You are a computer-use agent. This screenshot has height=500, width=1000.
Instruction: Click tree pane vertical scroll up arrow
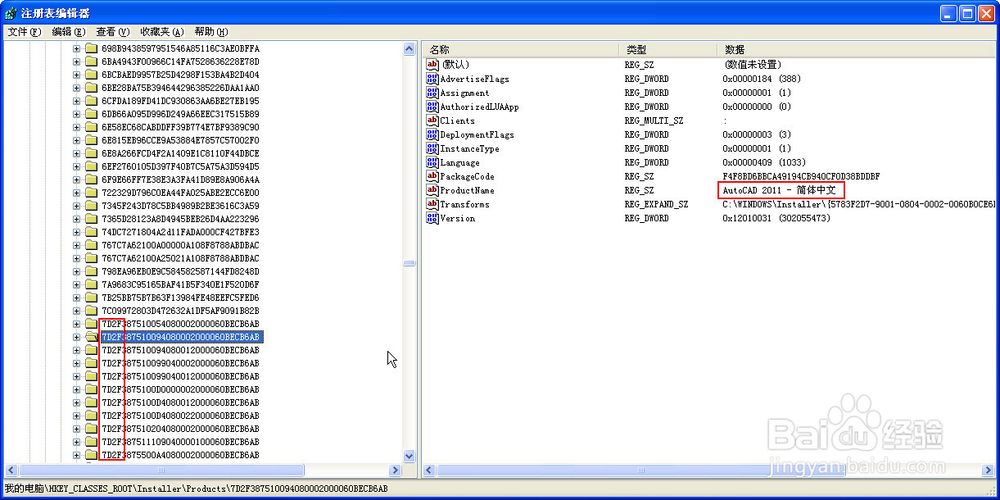(409, 48)
